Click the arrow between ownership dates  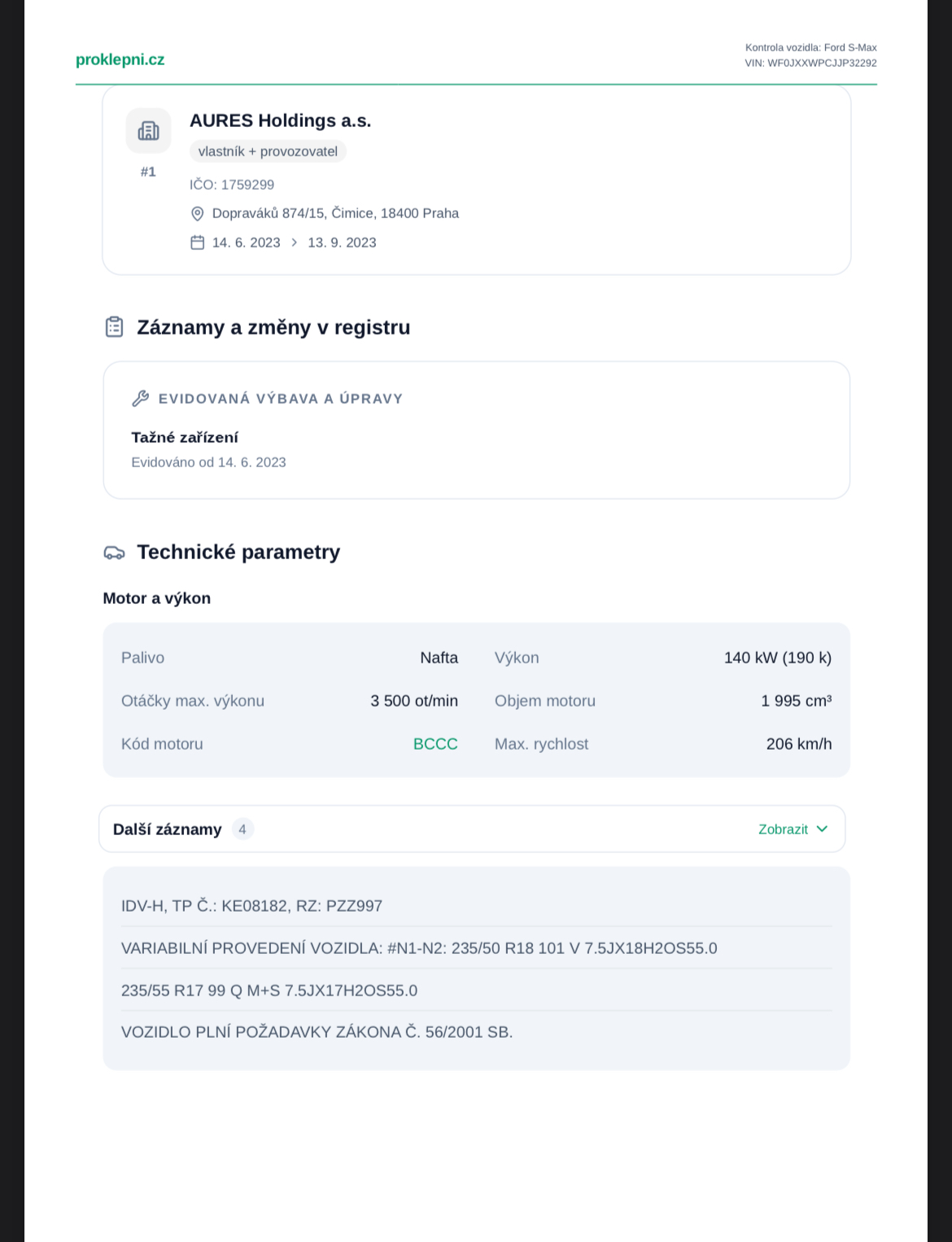tap(294, 243)
